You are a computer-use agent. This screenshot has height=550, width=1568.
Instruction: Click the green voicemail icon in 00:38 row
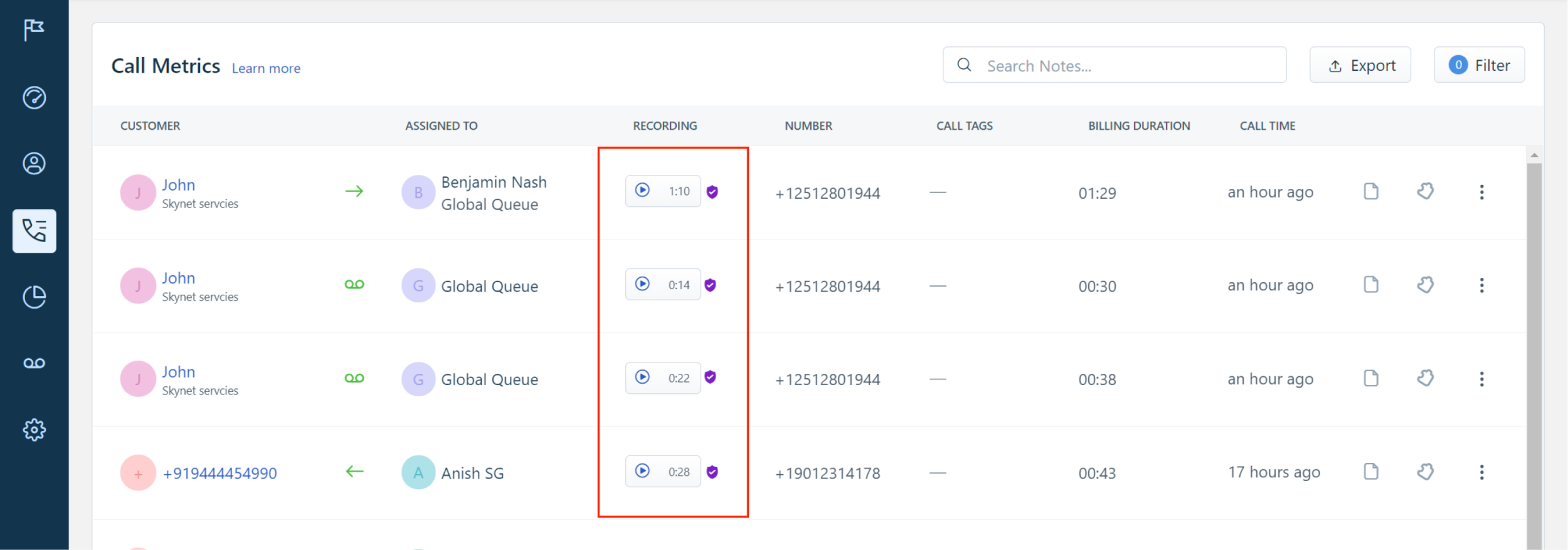[x=354, y=378]
